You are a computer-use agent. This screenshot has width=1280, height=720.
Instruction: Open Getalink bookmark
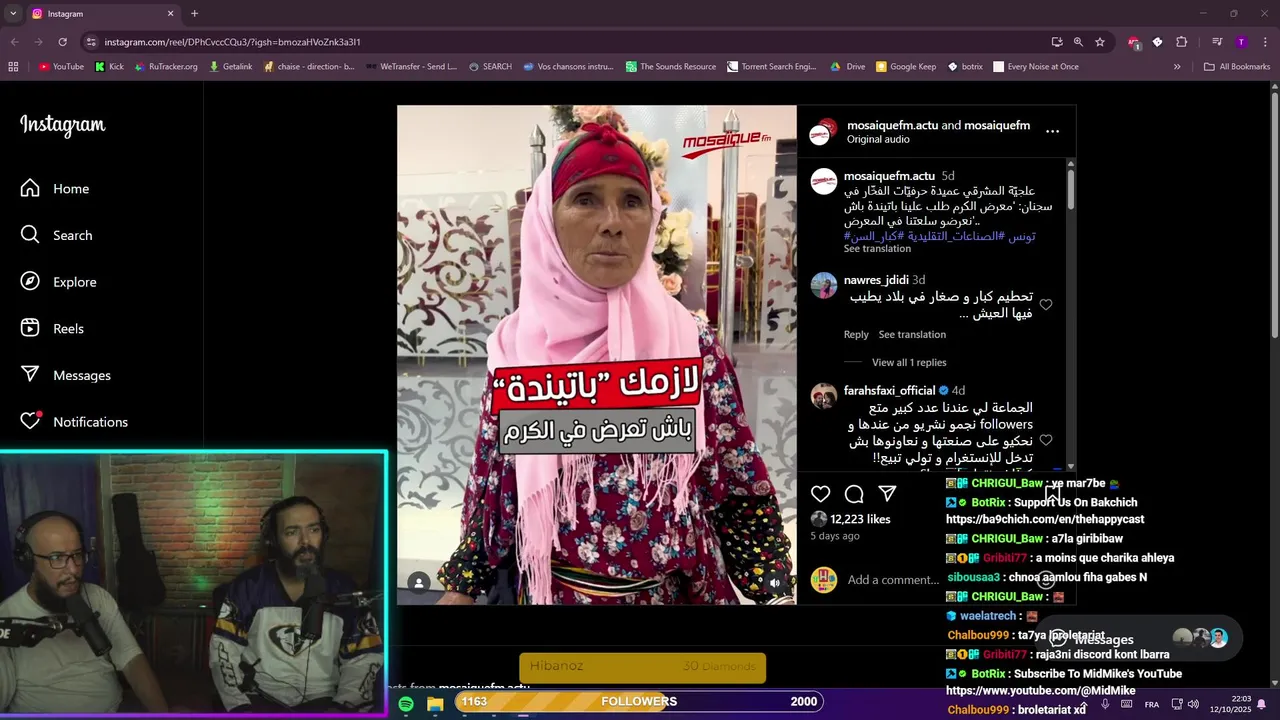[230, 67]
